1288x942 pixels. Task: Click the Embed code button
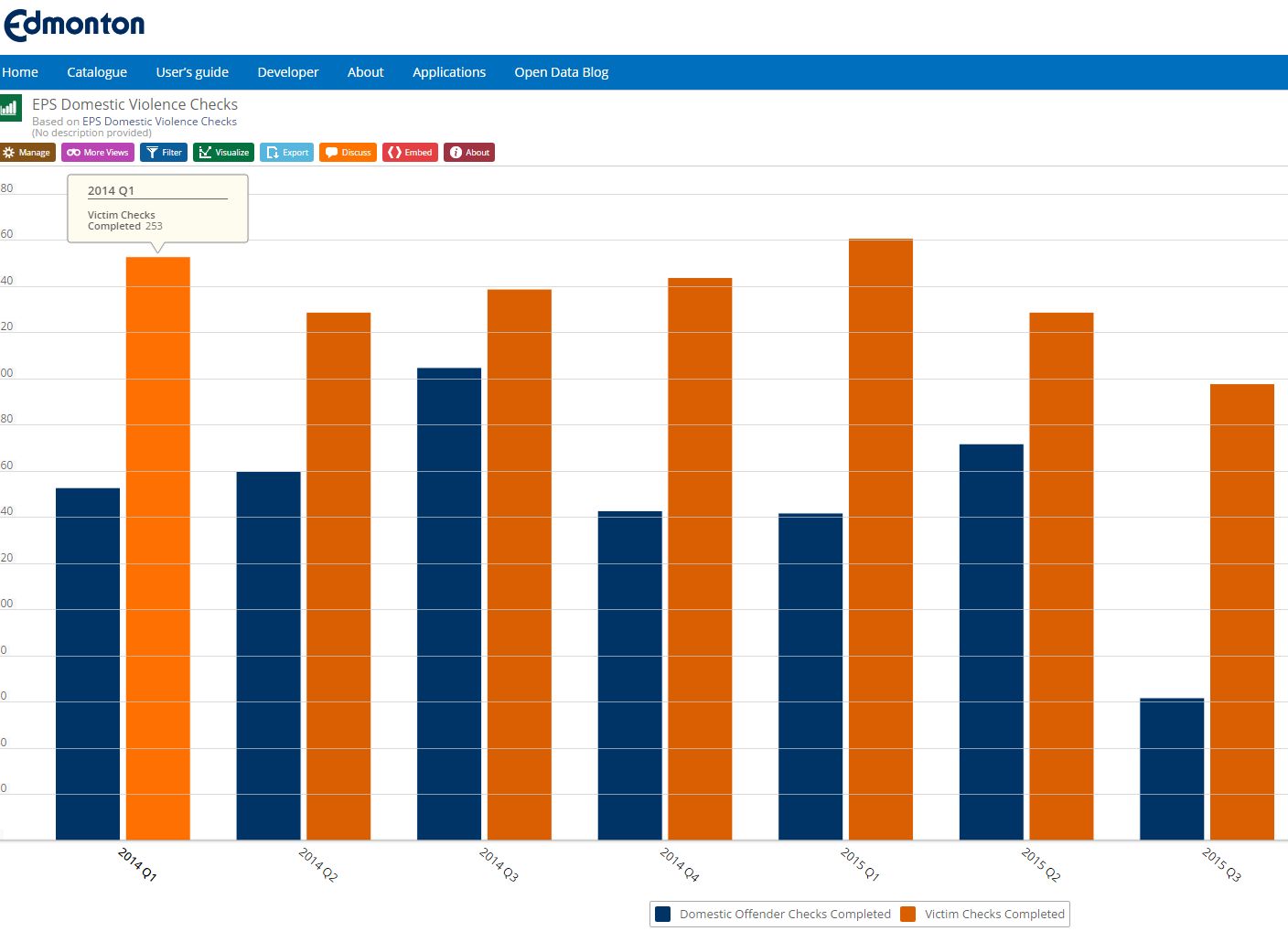point(410,153)
